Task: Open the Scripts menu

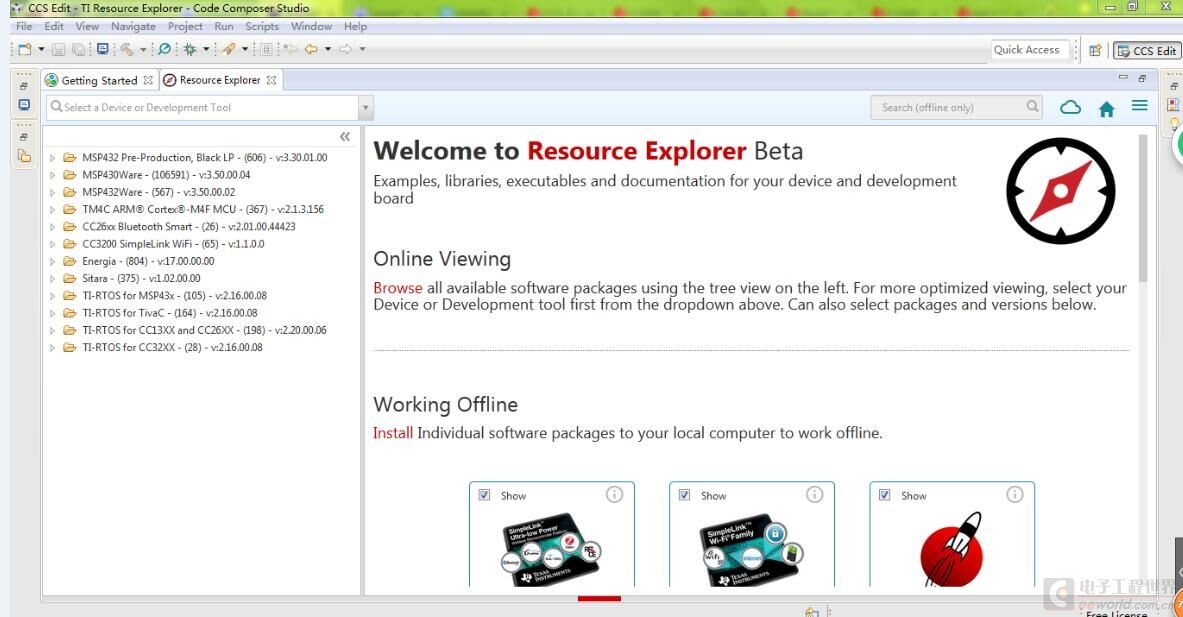Action: (x=262, y=26)
